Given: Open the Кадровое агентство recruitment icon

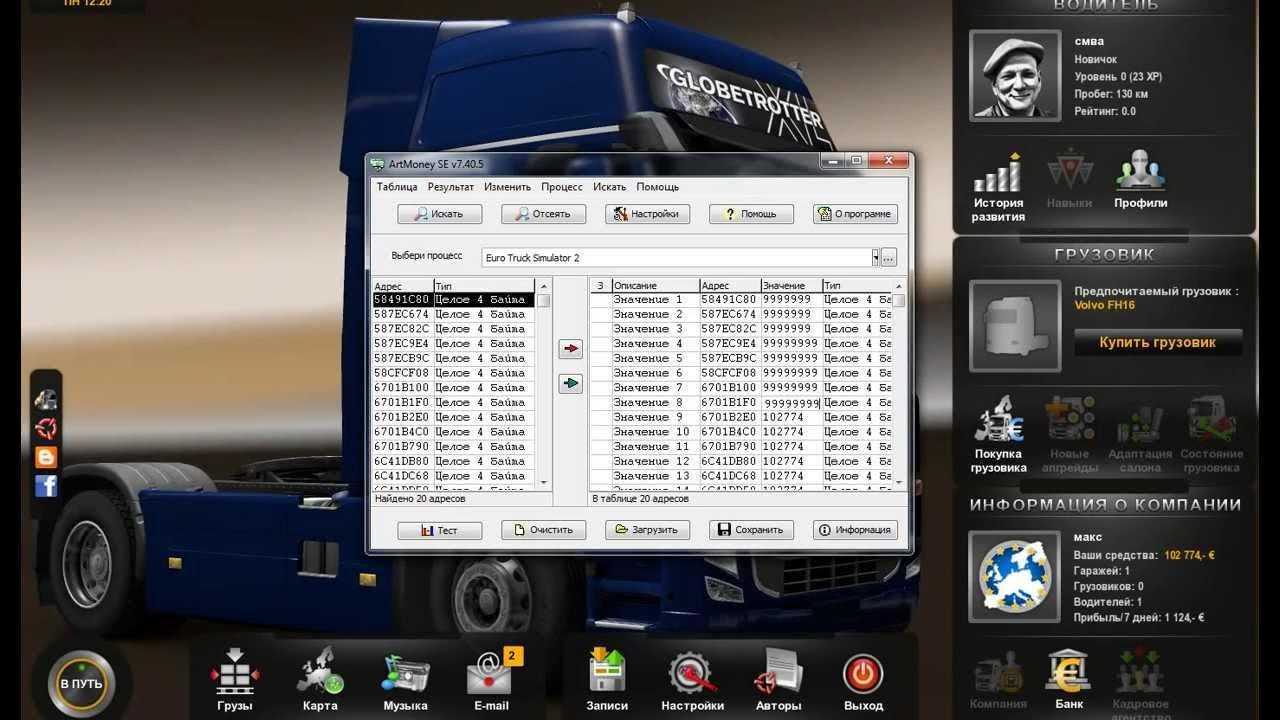Looking at the screenshot, I should coord(1140,673).
